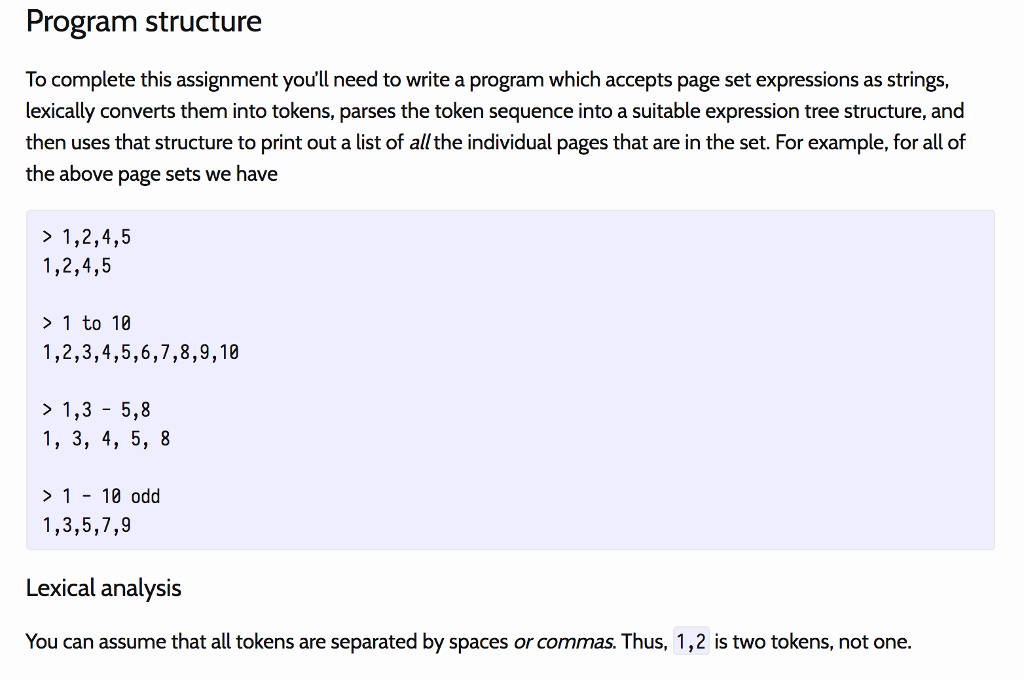Click the text the above page sets we have
1024x680 pixels.
(x=152, y=174)
